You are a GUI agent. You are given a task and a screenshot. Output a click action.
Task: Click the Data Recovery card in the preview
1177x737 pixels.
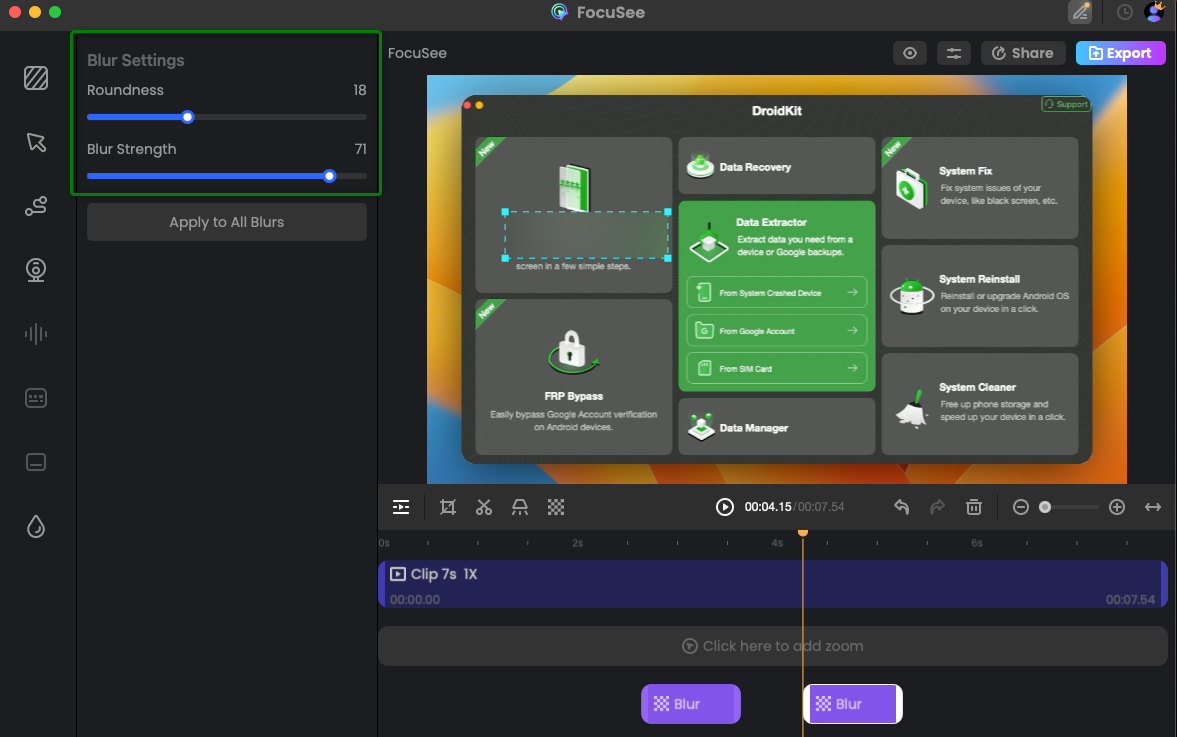pos(777,166)
